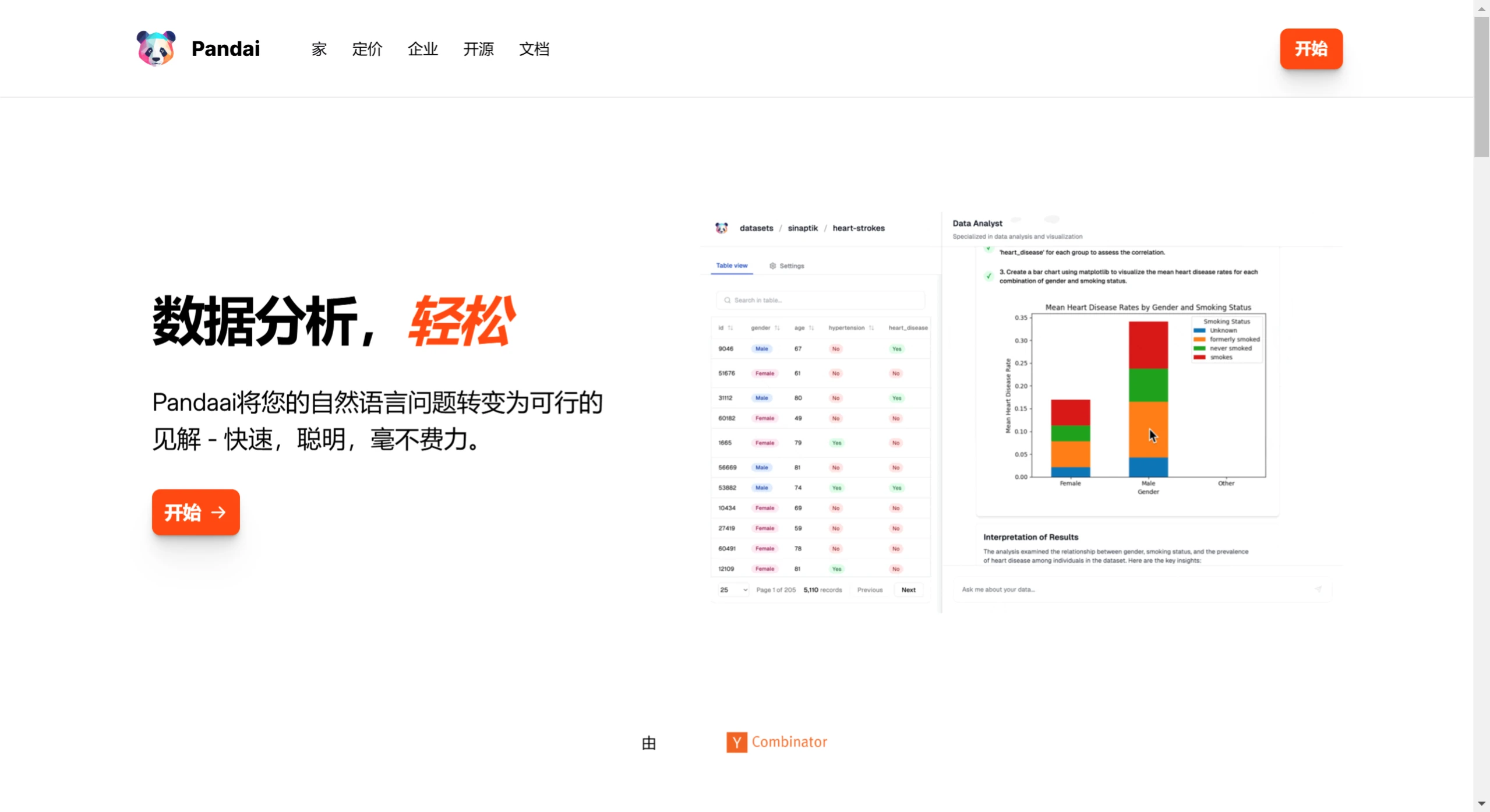Go to Next page of table records
The width and height of the screenshot is (1490, 812).
click(x=908, y=589)
